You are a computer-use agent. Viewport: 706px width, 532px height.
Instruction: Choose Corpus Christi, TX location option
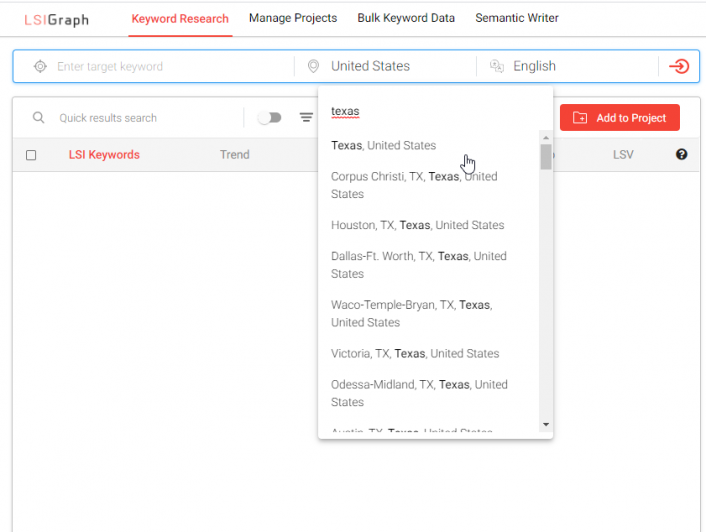[429, 185]
